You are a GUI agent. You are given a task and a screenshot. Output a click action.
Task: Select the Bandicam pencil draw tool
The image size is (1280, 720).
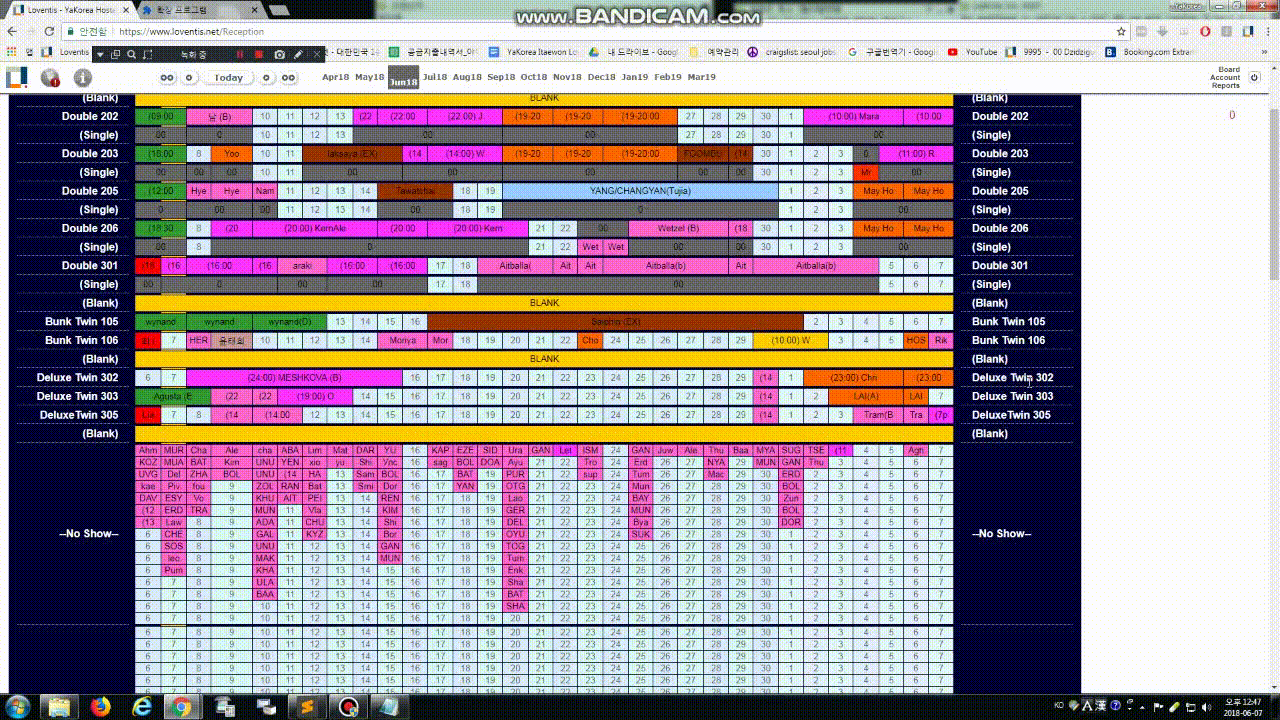click(298, 54)
